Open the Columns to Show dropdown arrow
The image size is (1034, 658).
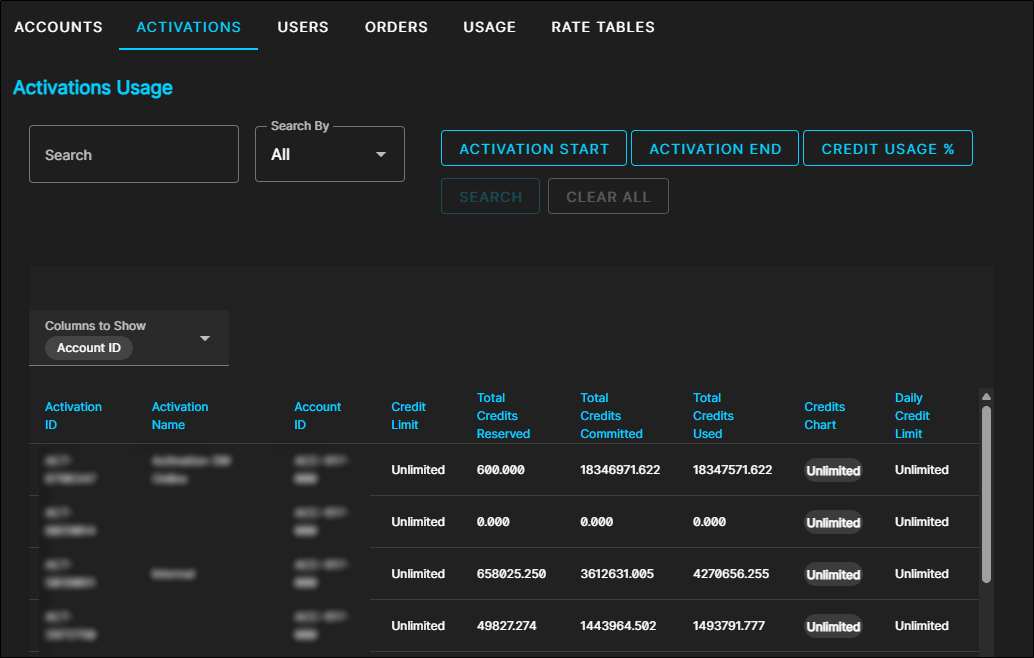(x=205, y=339)
